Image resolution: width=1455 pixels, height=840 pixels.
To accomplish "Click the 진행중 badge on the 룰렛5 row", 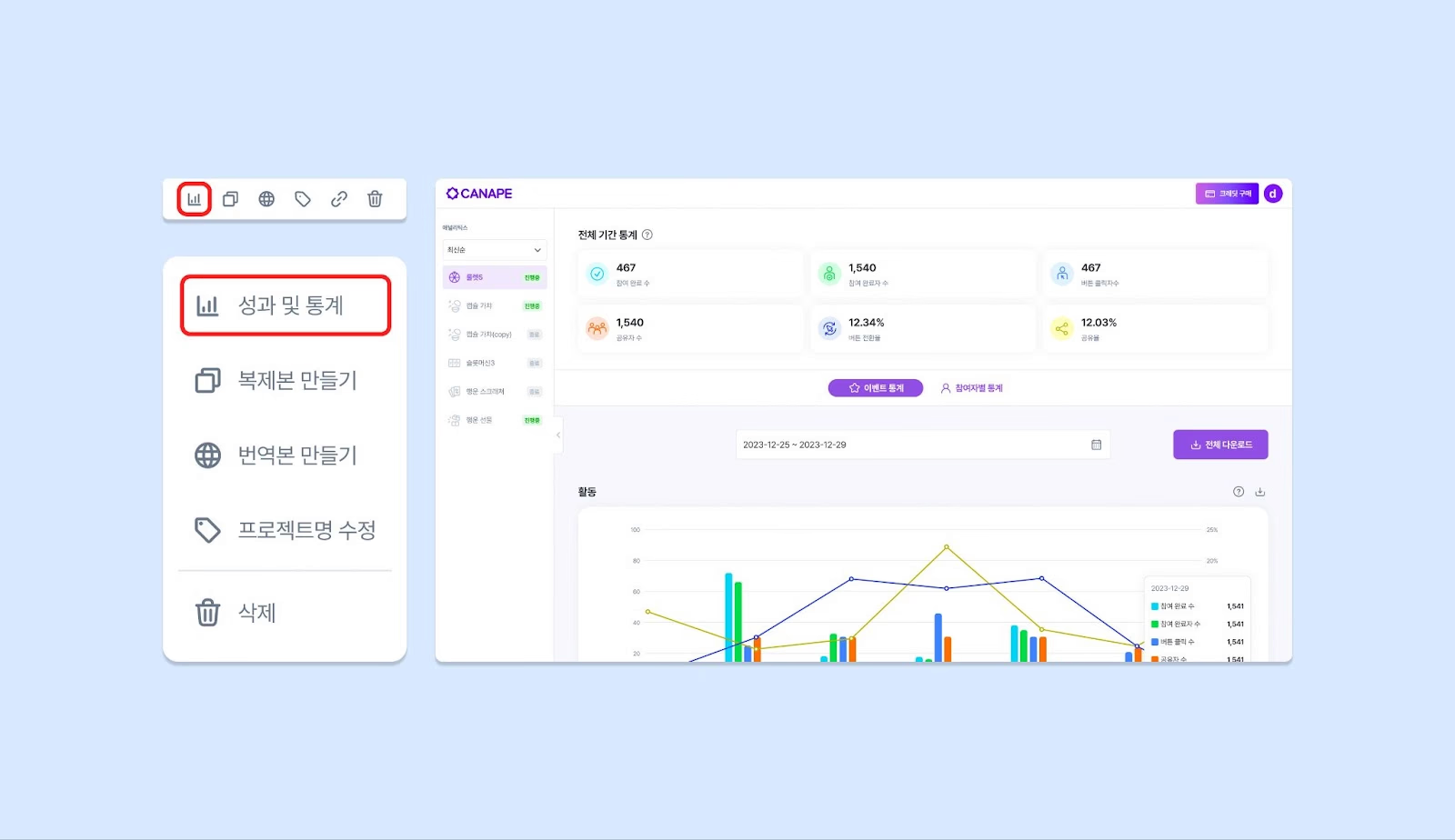I will [532, 277].
